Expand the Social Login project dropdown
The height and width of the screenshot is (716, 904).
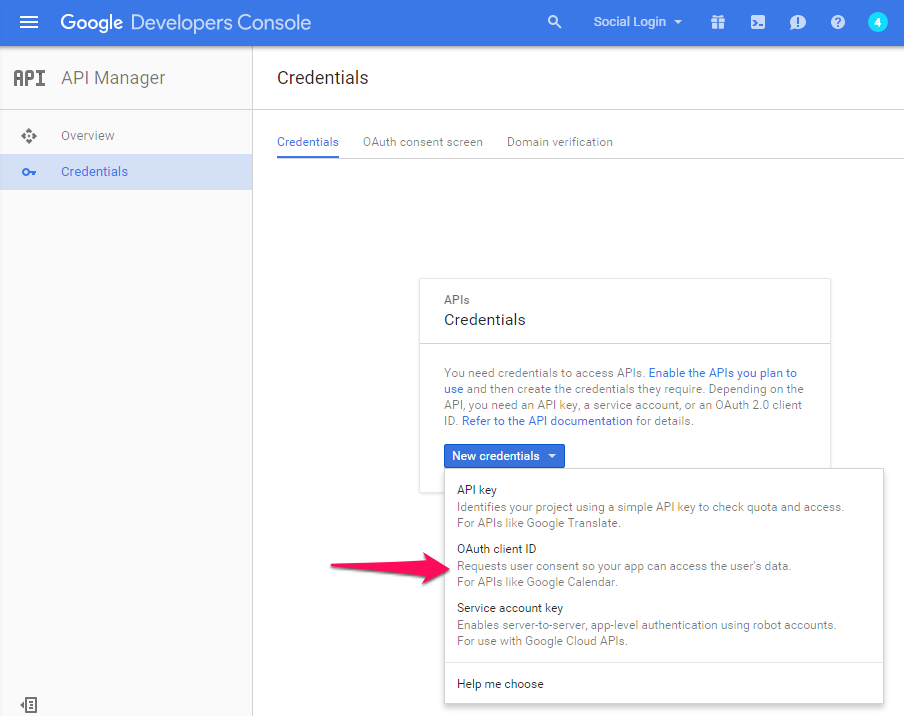point(638,22)
